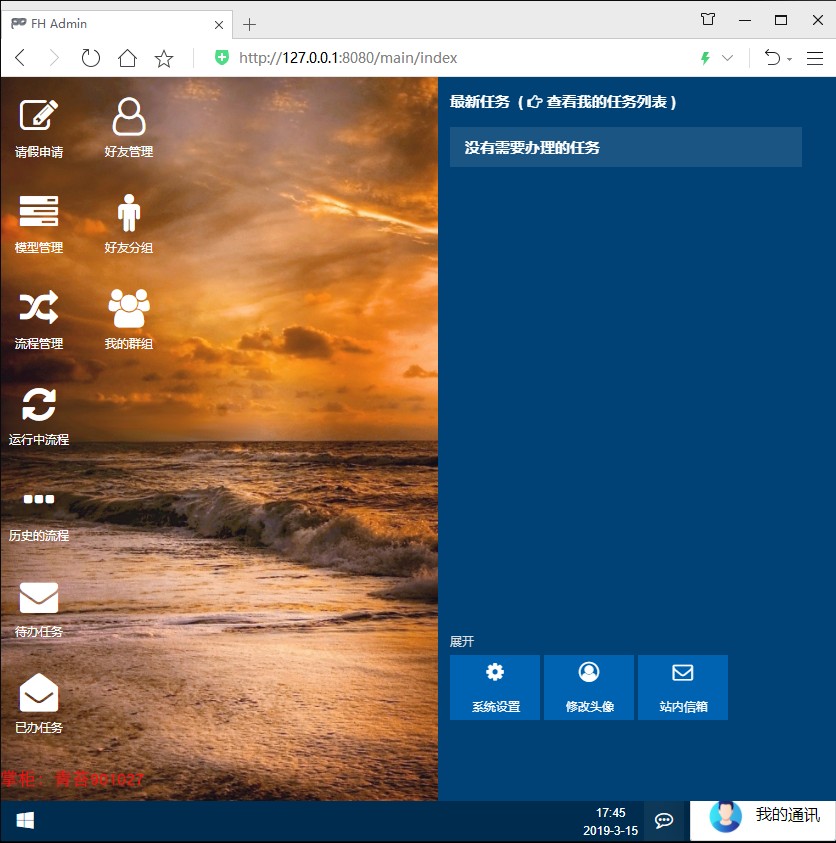
Task: Go back in browser history
Action: point(20,58)
